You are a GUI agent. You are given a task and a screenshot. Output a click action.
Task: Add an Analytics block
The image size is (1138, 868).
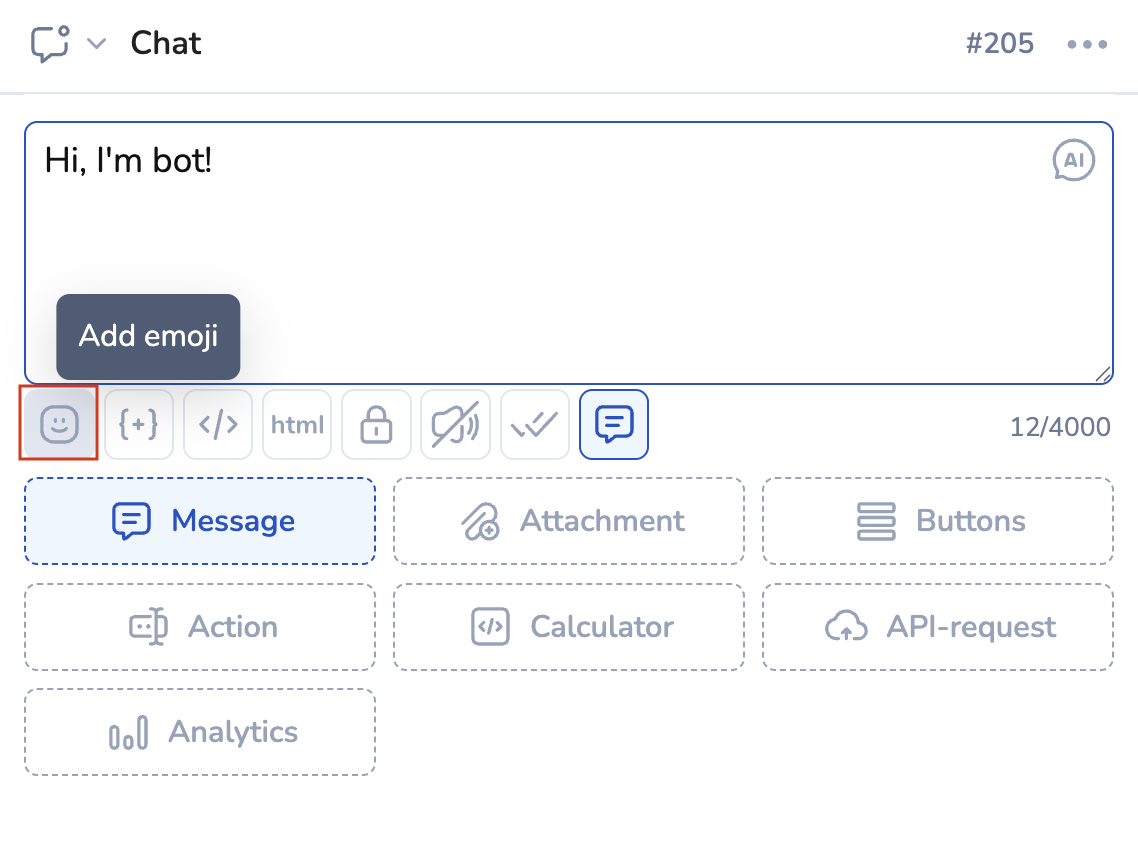[x=200, y=732]
